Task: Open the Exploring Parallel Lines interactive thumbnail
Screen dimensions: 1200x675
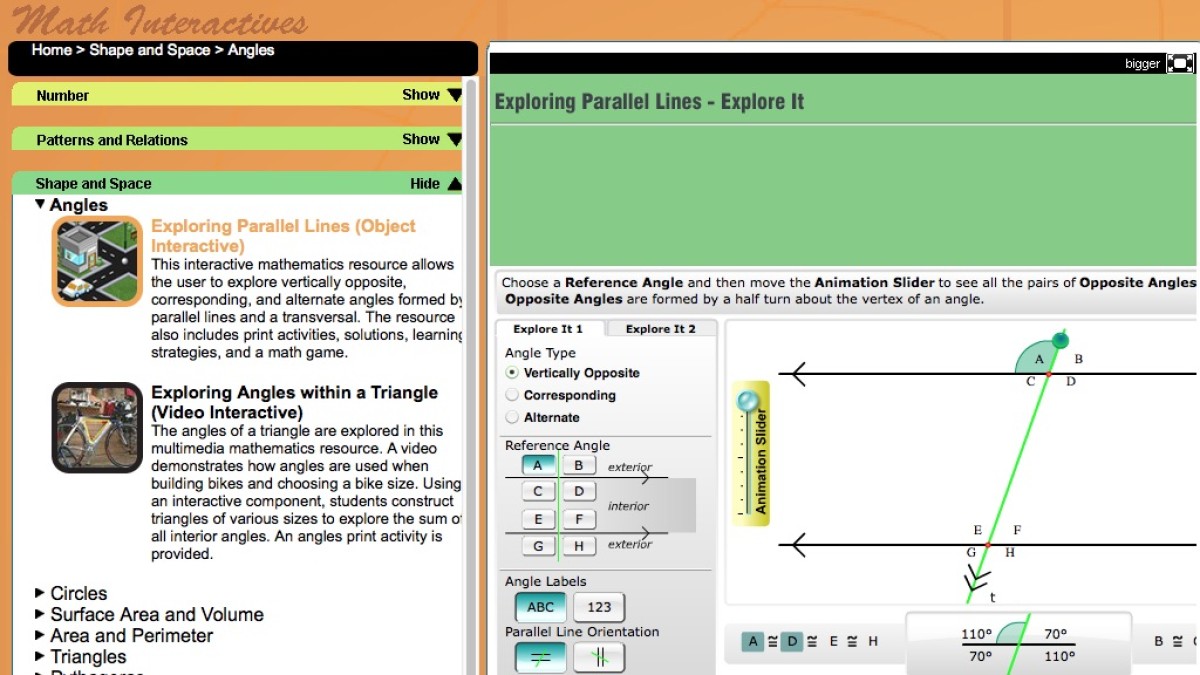Action: coord(96,261)
